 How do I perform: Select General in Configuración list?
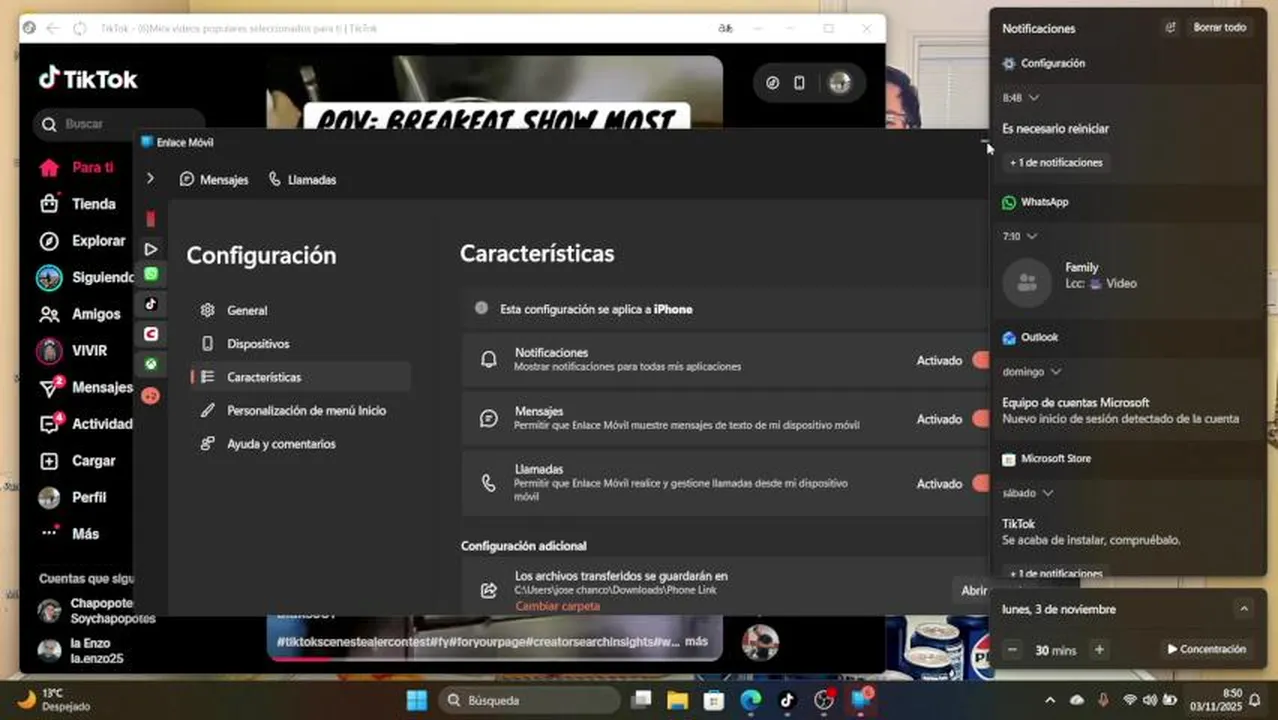pyautogui.click(x=300, y=310)
